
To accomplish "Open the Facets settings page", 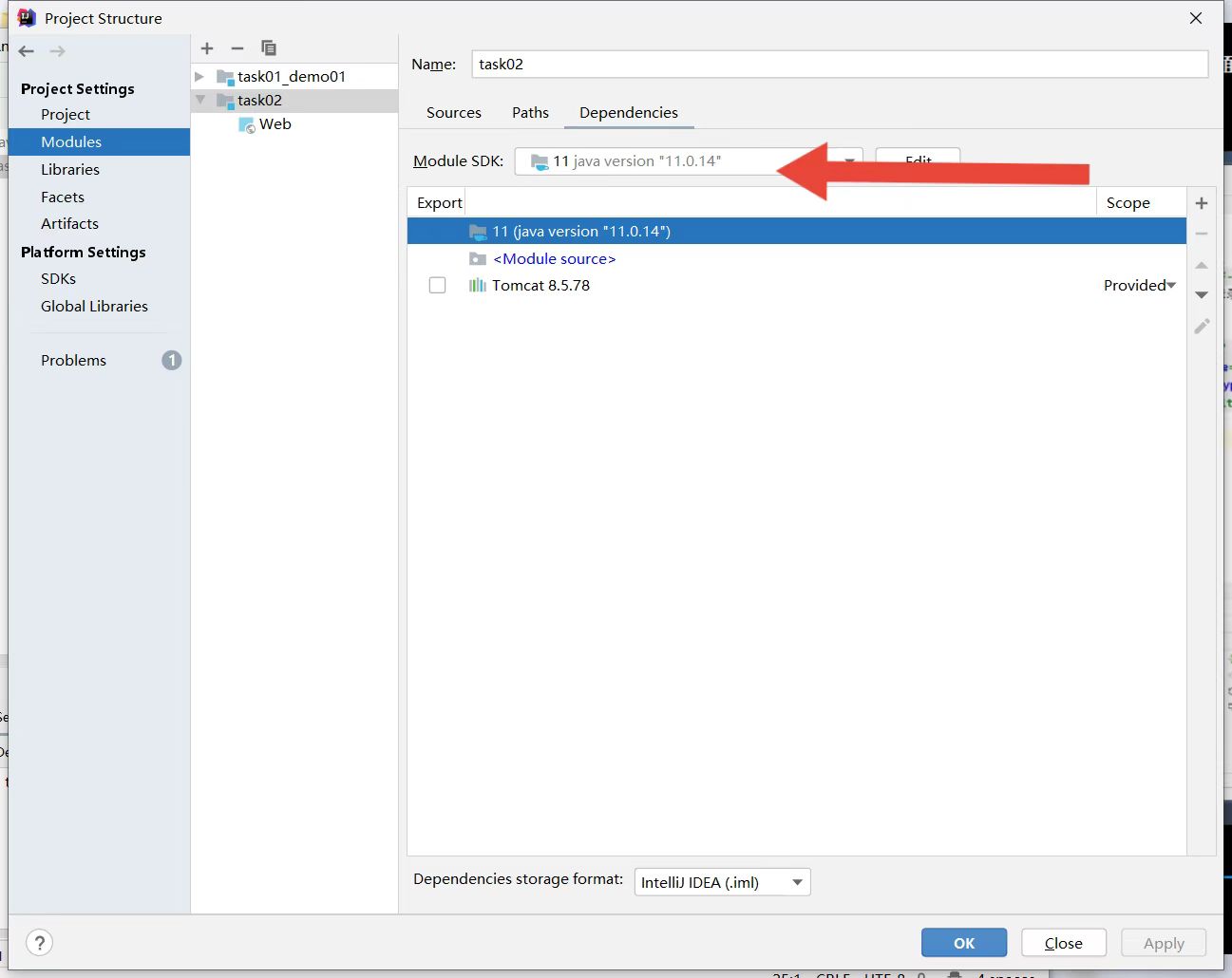I will pyautogui.click(x=63, y=197).
